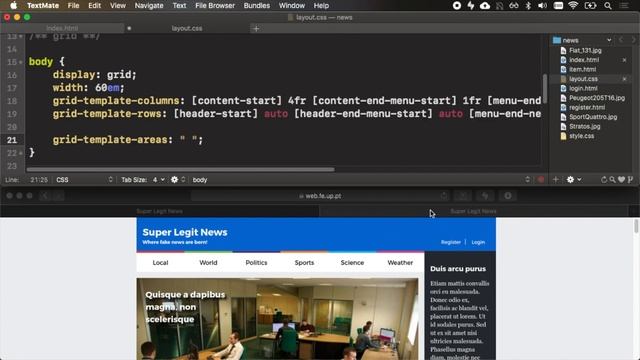Open item.html in file browser
The width and height of the screenshot is (640, 360).
[582, 69]
